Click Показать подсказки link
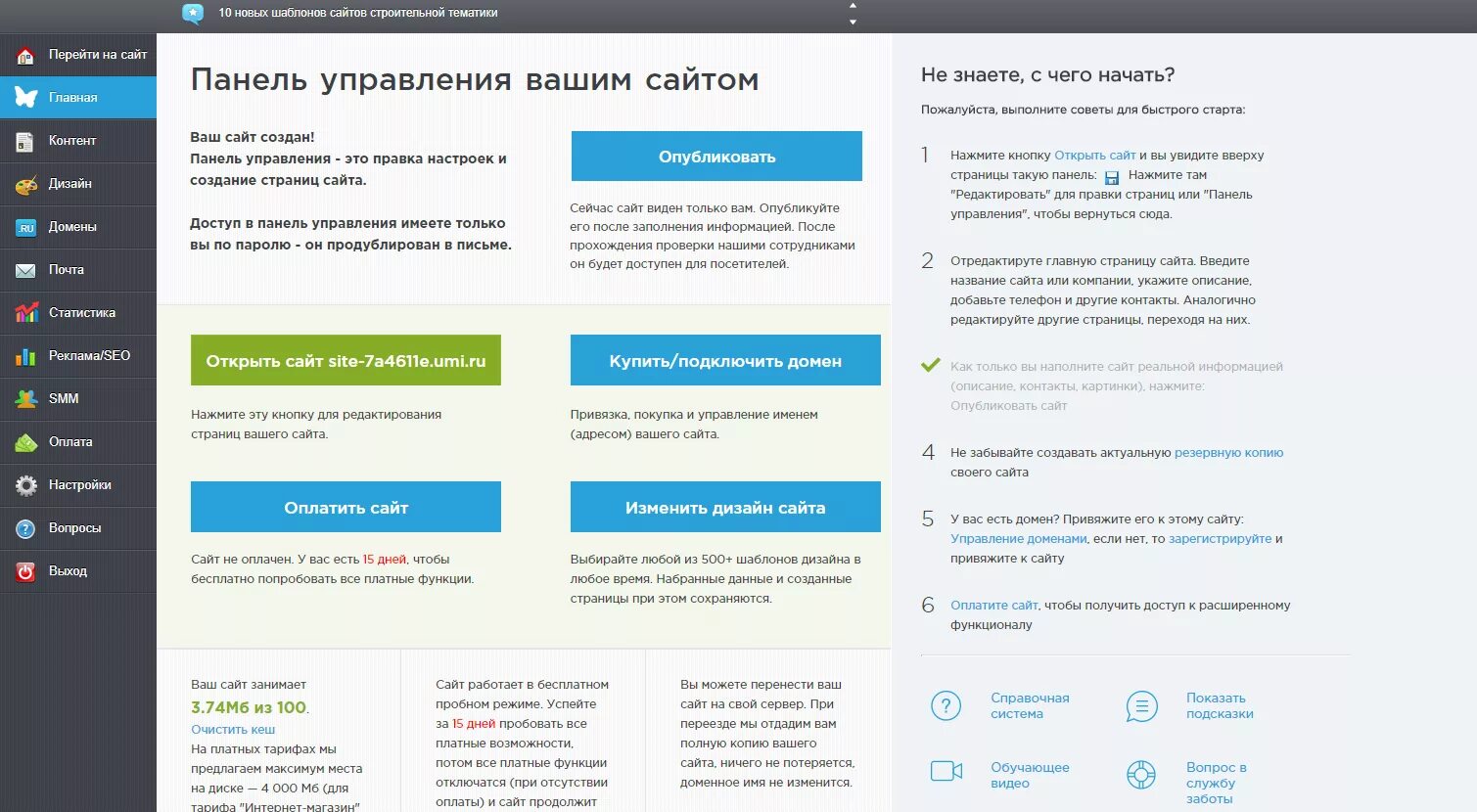The image size is (1477, 812). (x=1220, y=705)
